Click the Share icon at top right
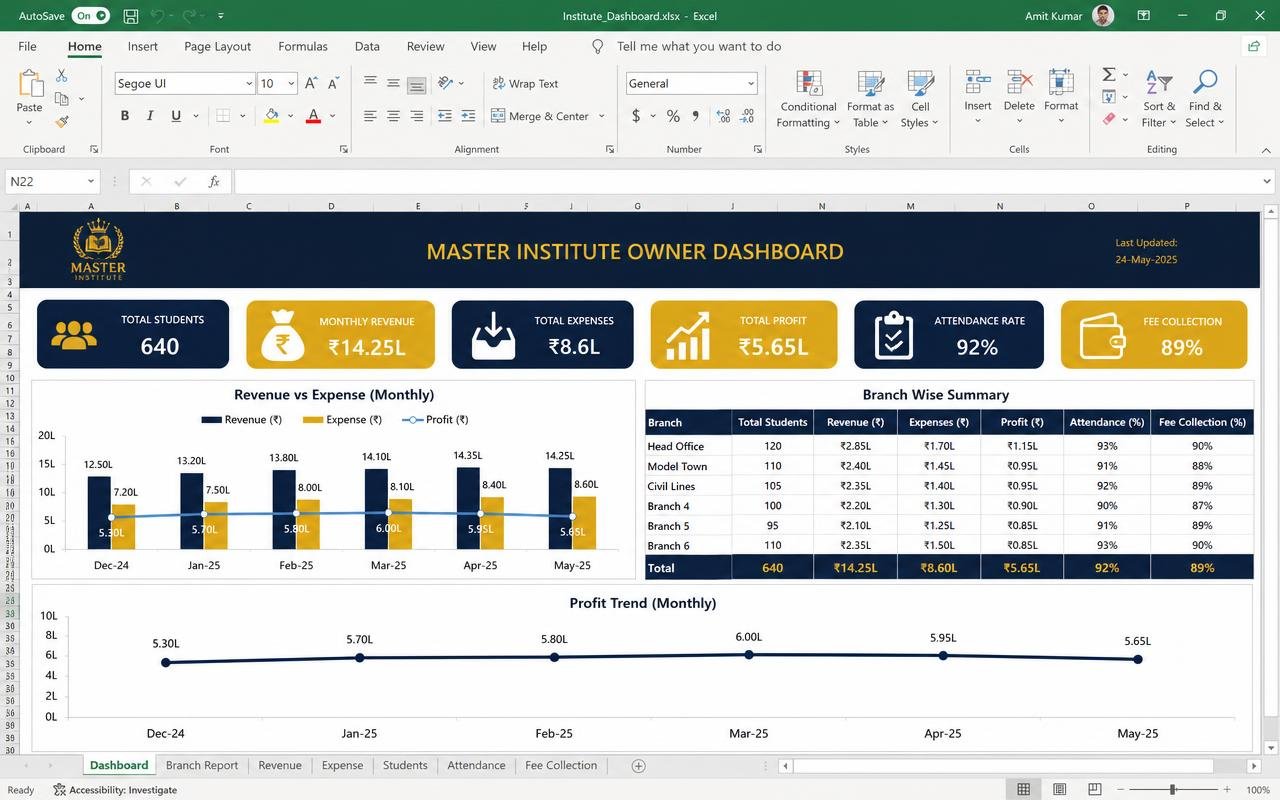The height and width of the screenshot is (800, 1280). (1253, 46)
